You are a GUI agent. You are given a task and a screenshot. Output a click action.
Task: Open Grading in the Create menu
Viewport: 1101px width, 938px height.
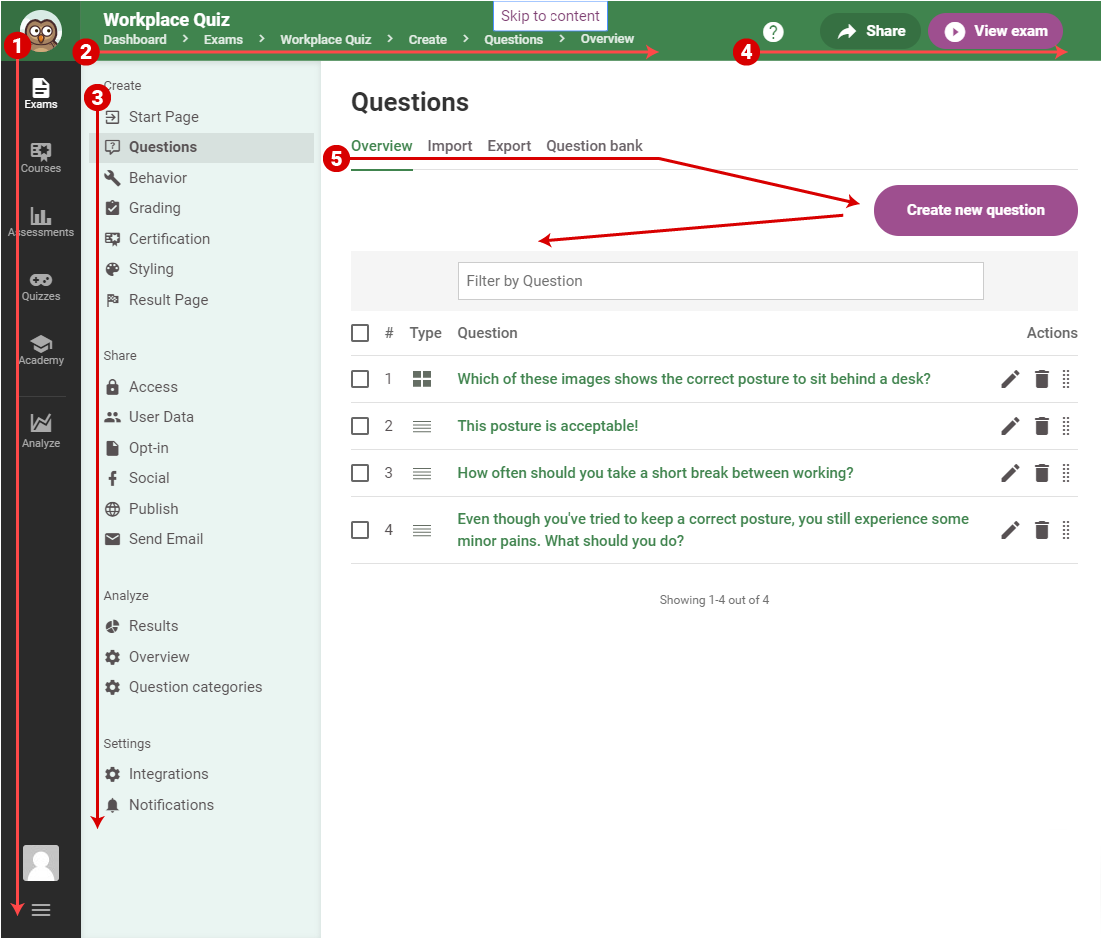[x=155, y=208]
